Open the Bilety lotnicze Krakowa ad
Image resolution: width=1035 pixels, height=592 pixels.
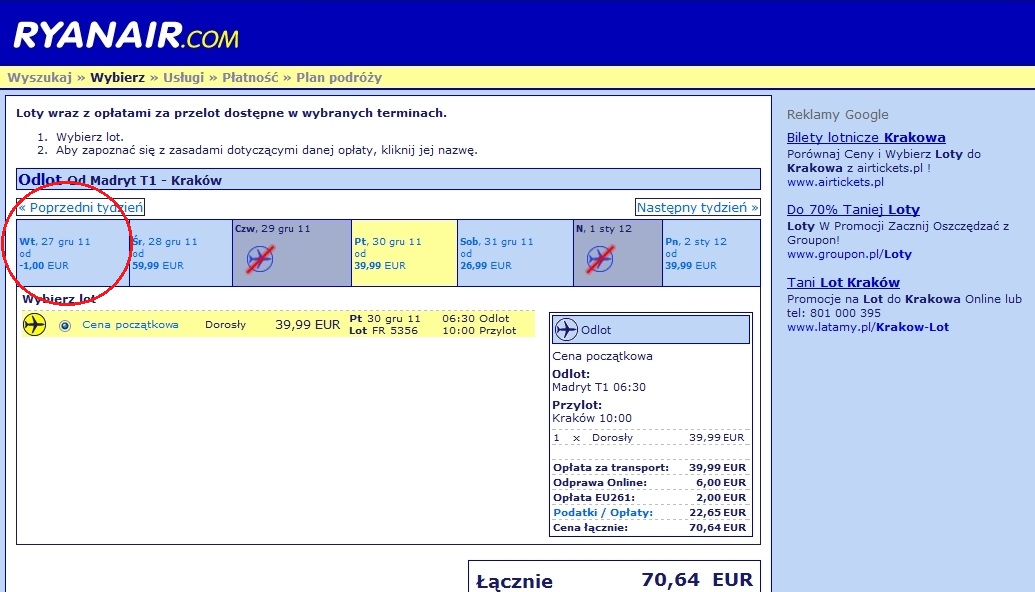(x=866, y=137)
